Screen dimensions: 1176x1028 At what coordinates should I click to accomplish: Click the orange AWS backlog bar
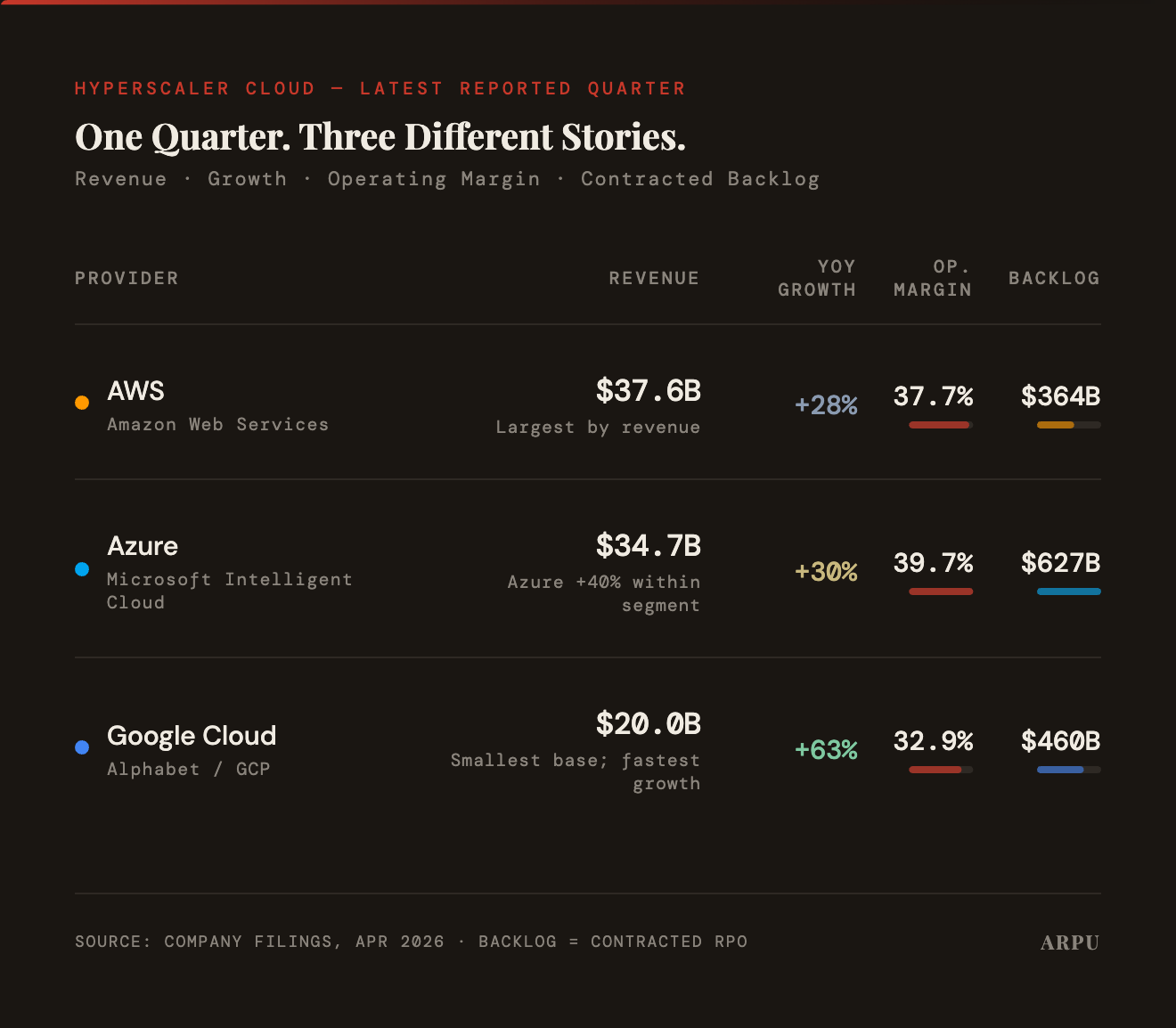point(1069,425)
